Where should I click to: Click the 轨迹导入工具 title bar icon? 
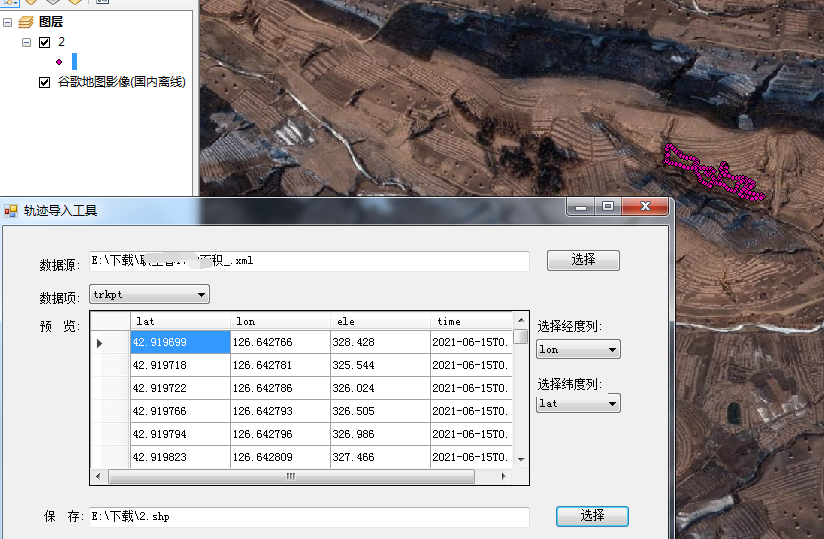tap(11, 211)
